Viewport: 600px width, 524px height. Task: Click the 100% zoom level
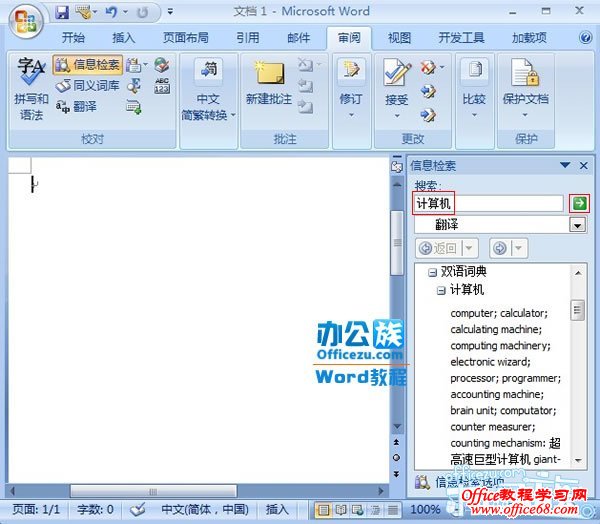point(425,509)
